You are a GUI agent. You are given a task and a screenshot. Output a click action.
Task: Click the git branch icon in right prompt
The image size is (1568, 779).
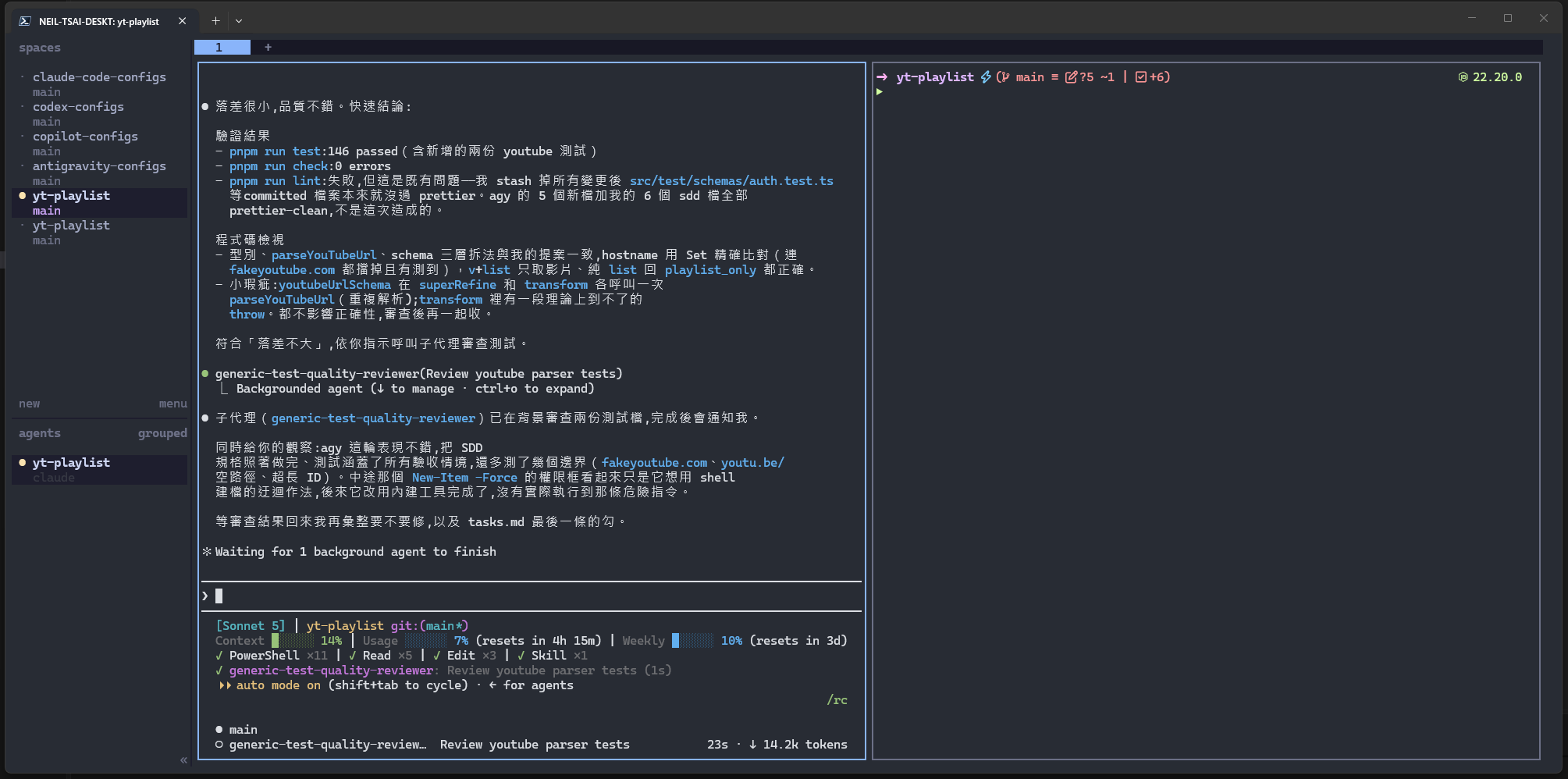1004,77
